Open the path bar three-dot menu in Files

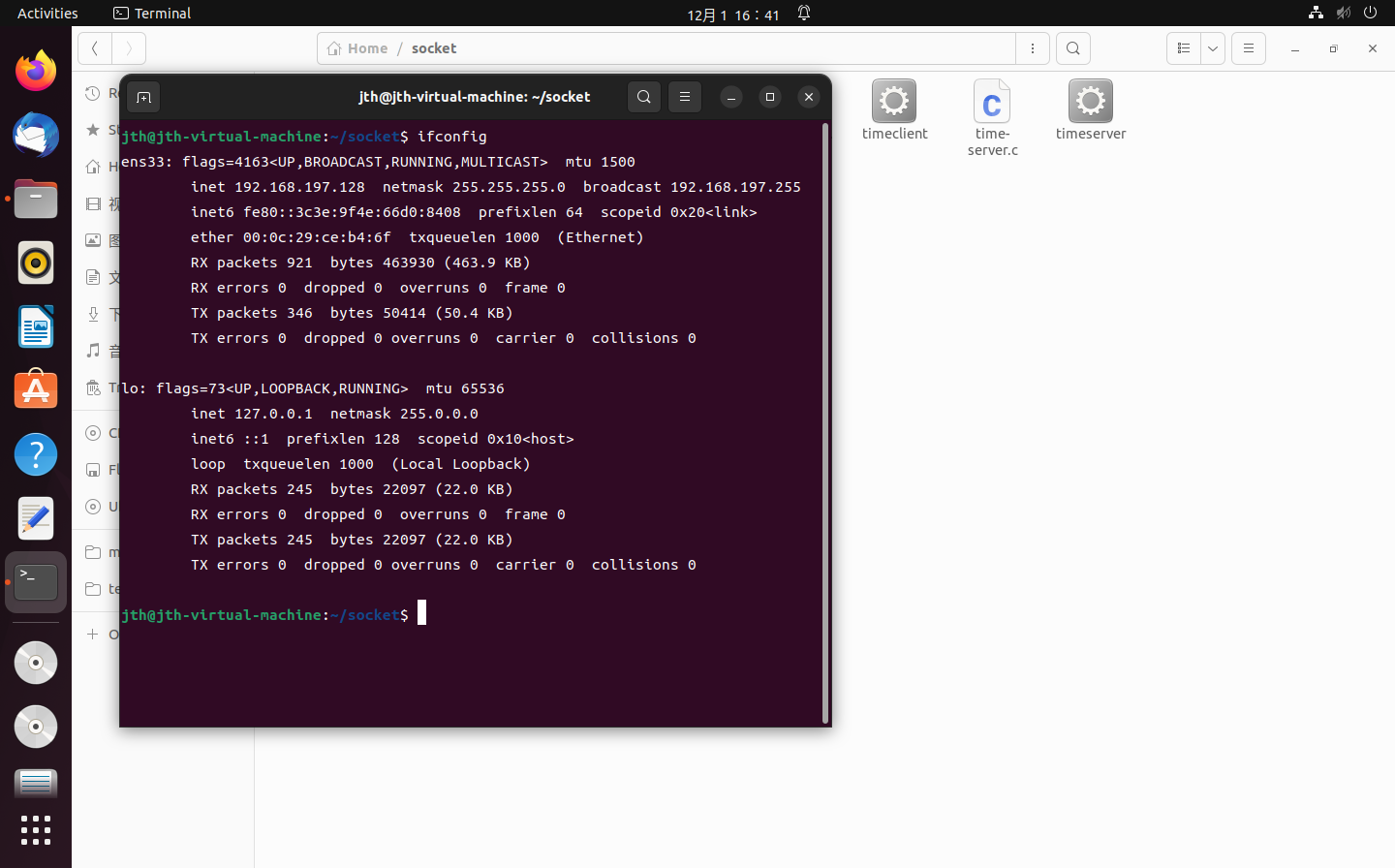[x=1033, y=48]
